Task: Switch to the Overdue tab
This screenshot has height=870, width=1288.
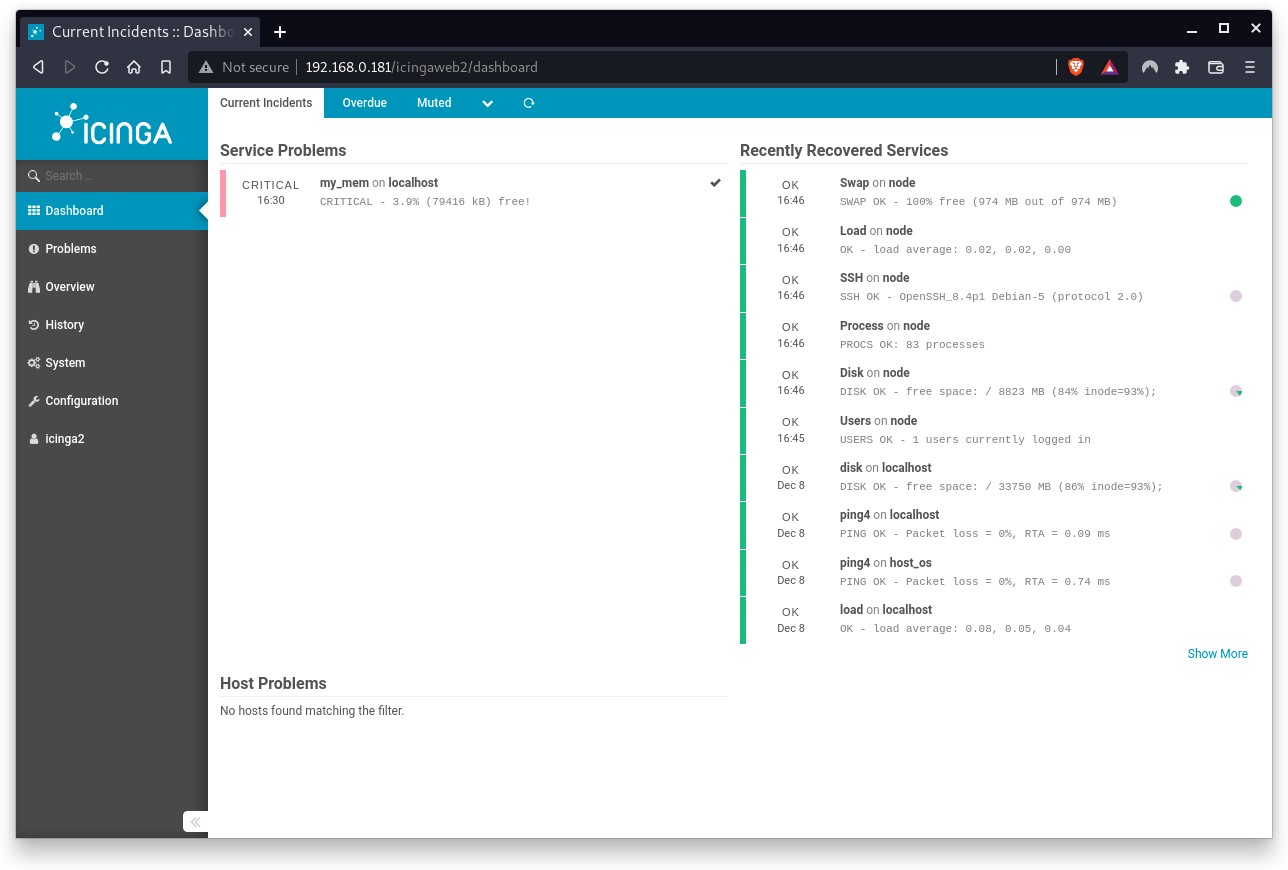Action: click(364, 103)
